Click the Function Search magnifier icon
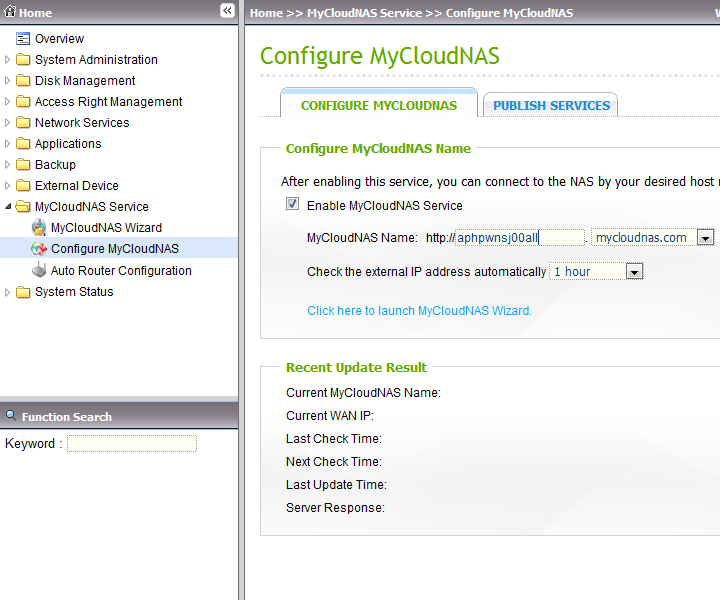The height and width of the screenshot is (600, 720). [11, 416]
